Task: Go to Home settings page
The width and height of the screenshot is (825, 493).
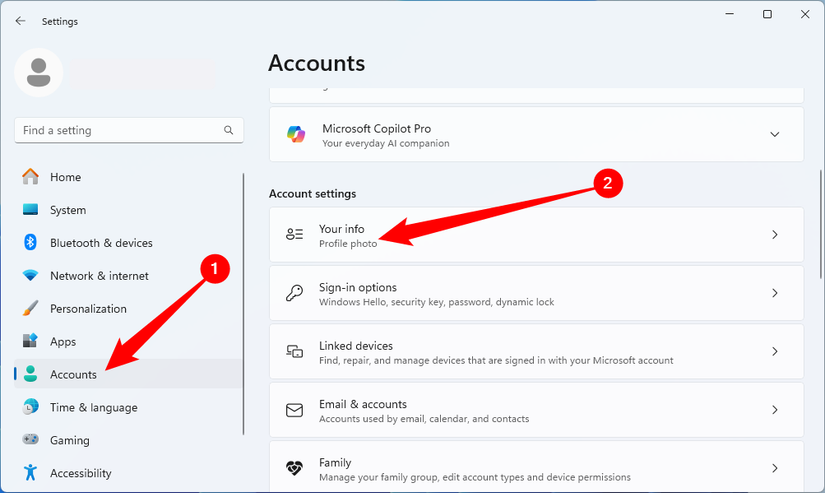Action: click(65, 177)
